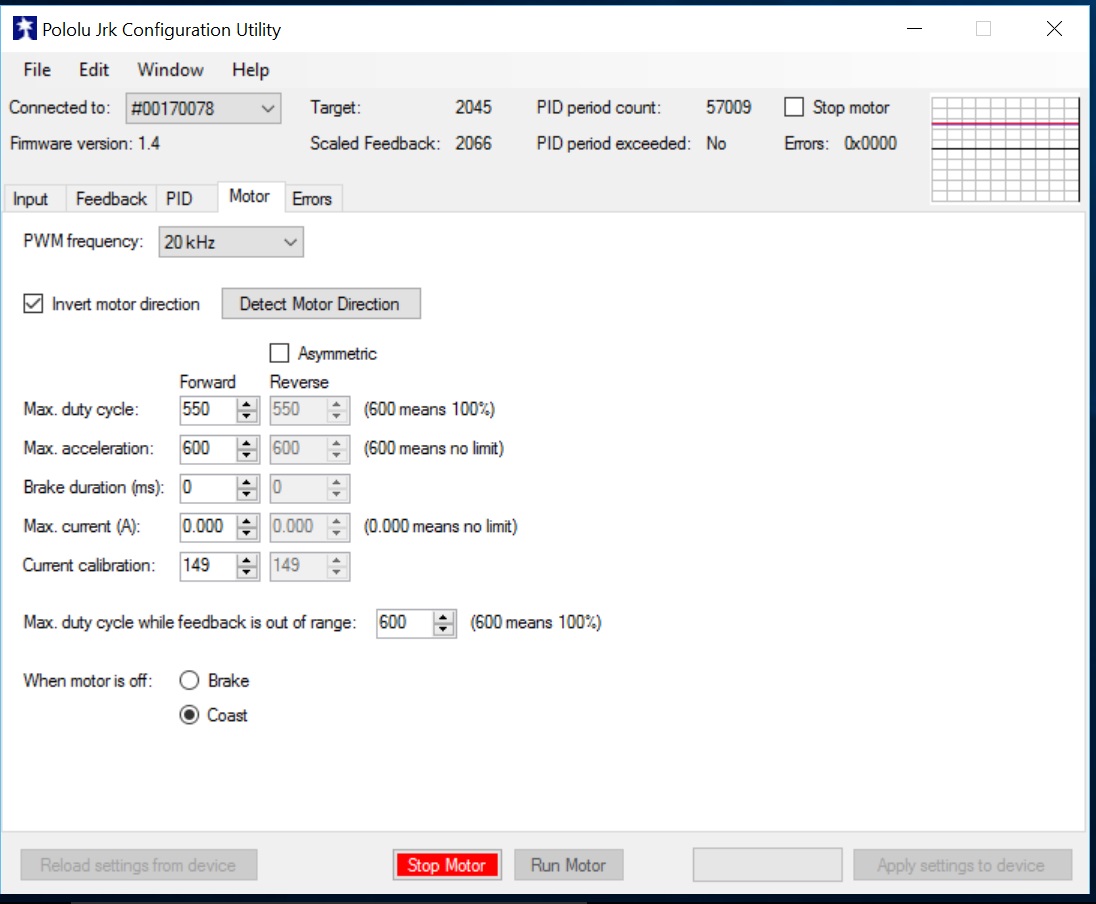Increase Forward max current with up arrow

point(247,521)
